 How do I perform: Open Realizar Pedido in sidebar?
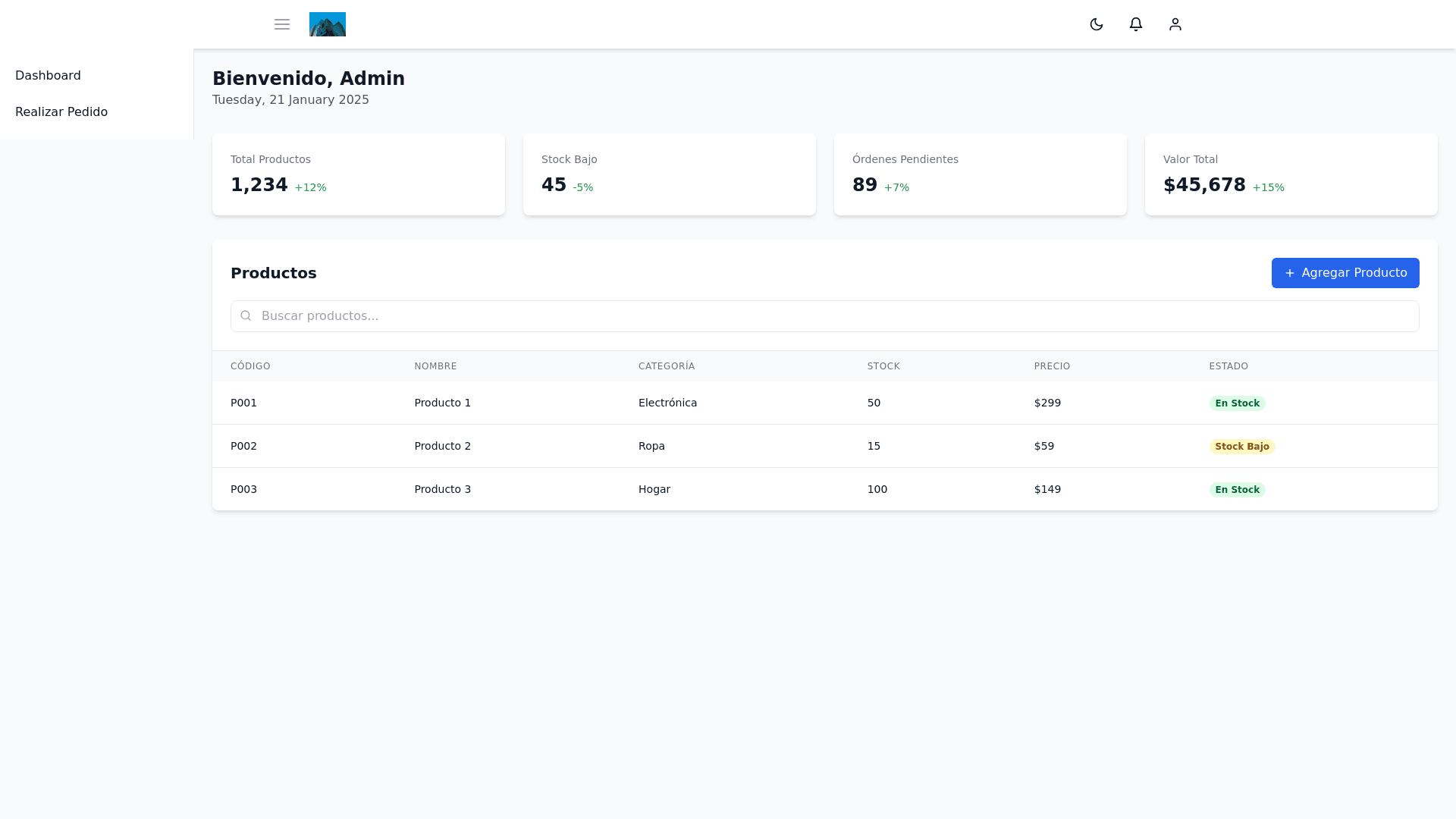click(61, 112)
